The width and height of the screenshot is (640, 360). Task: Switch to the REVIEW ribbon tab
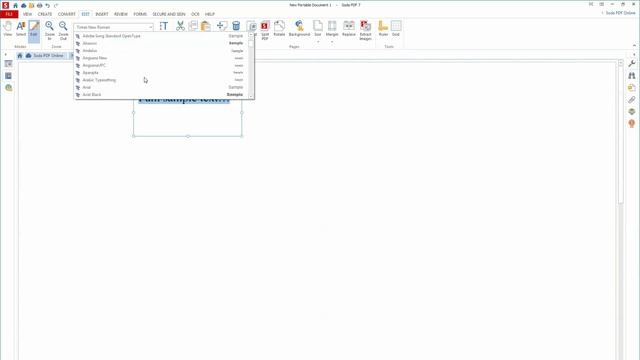tap(121, 14)
